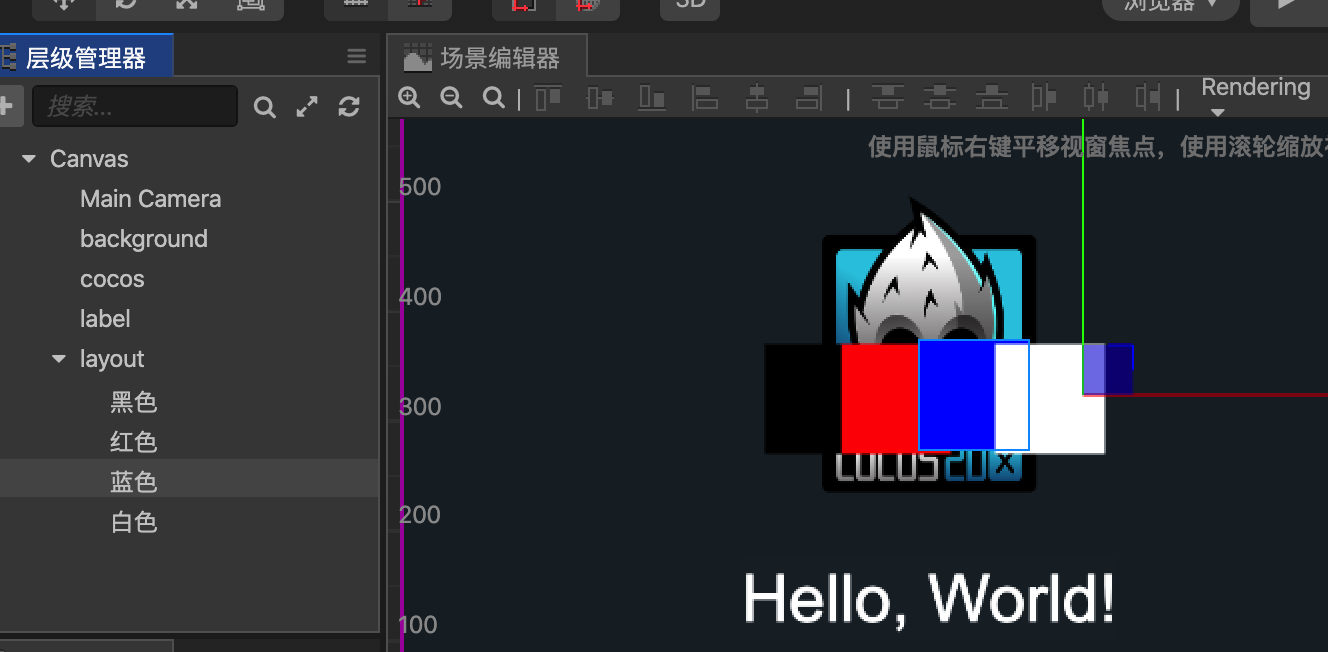Run the preview with the play button
The width and height of the screenshot is (1328, 652).
(x=1287, y=7)
